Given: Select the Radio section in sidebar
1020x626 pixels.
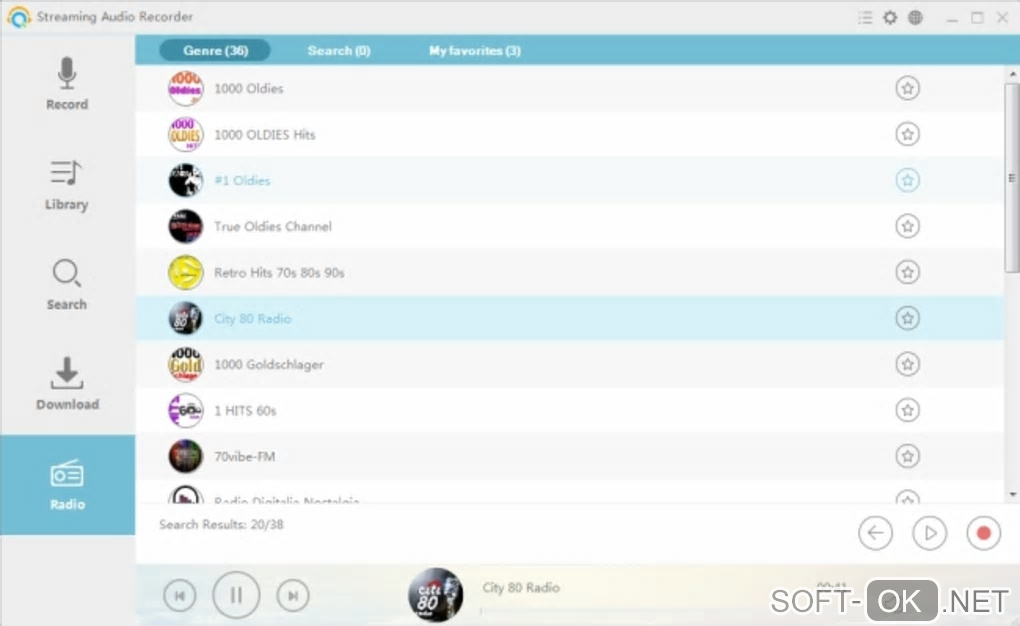Looking at the screenshot, I should 67,485.
